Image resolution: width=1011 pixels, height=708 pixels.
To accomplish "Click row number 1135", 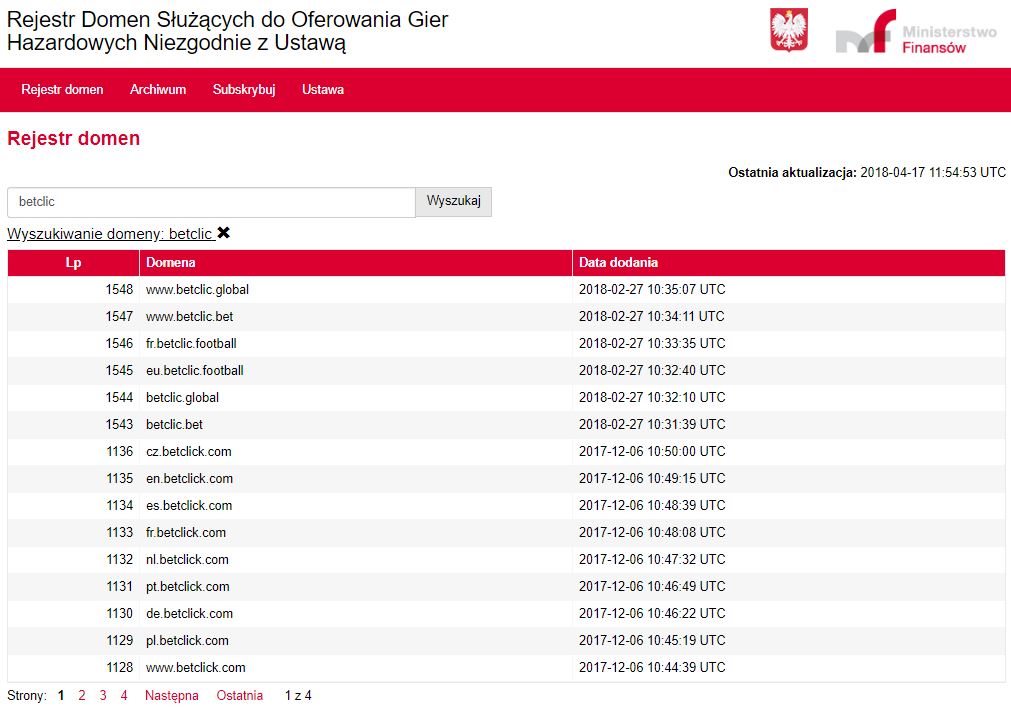I will pos(120,479).
